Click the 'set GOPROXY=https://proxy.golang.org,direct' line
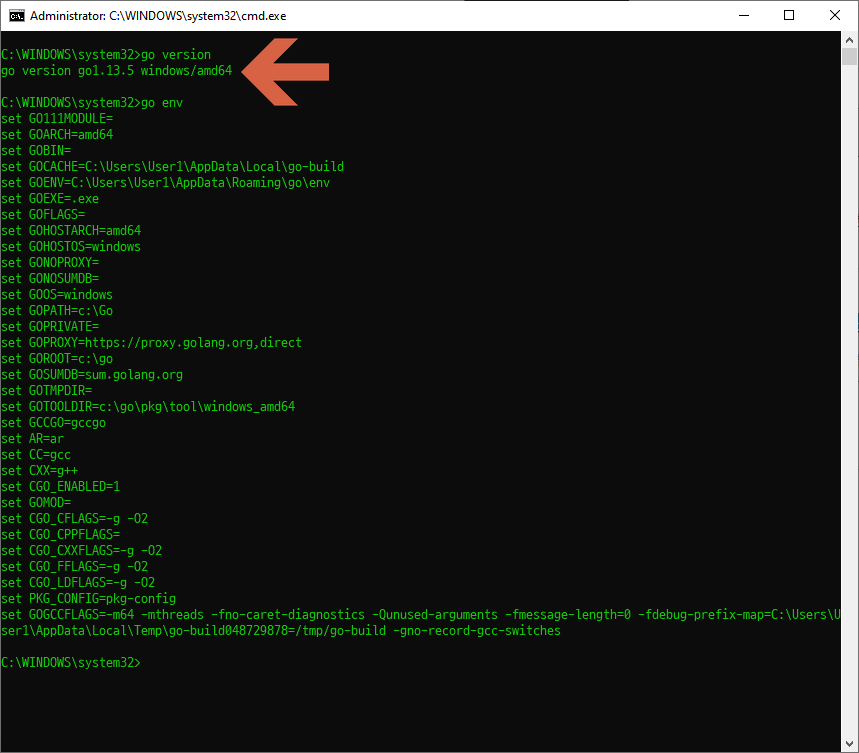 pos(151,343)
